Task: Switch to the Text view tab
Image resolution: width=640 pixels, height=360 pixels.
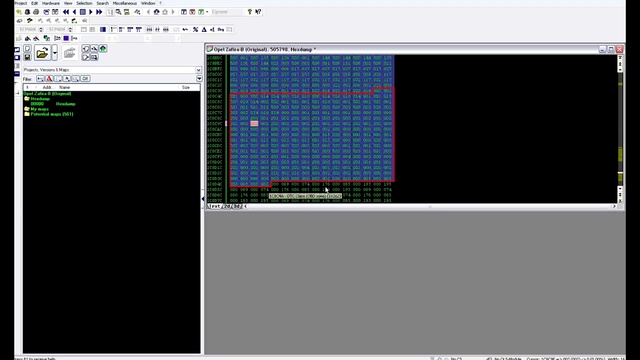Action: (214, 206)
